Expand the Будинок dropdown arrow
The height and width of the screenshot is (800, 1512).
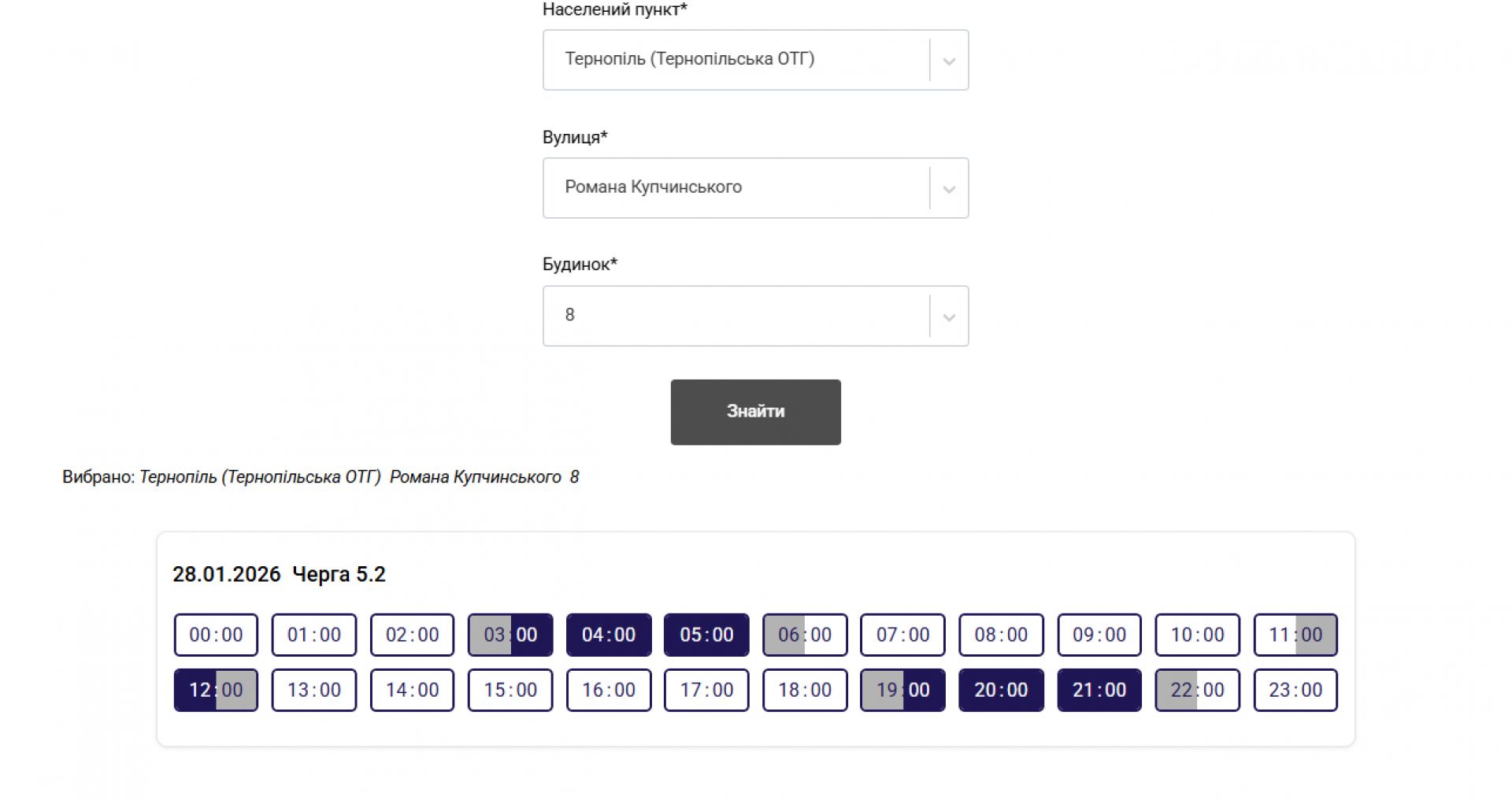click(949, 317)
